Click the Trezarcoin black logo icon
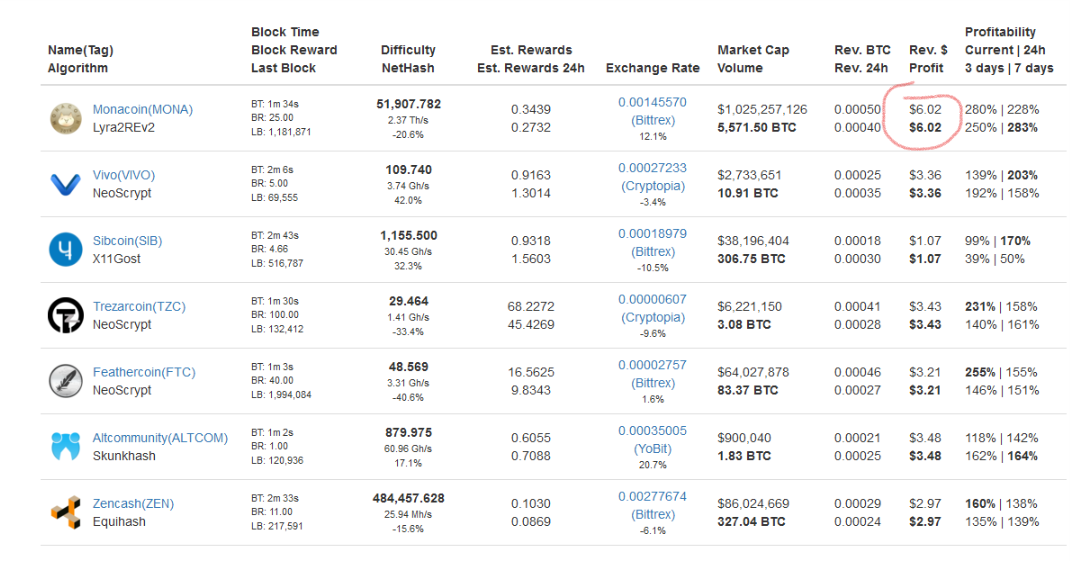 tap(66, 315)
